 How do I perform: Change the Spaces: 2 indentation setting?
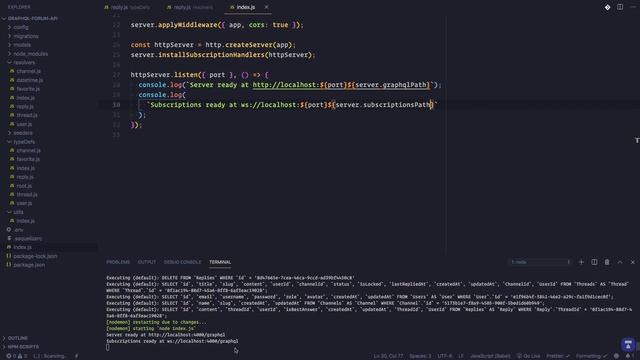pos(420,356)
